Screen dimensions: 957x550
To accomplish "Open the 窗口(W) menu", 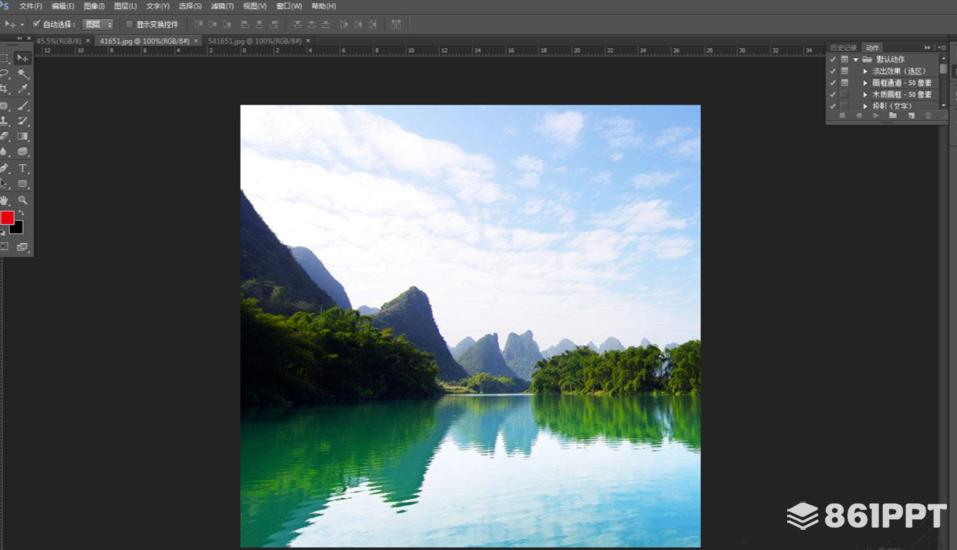I will [289, 6].
